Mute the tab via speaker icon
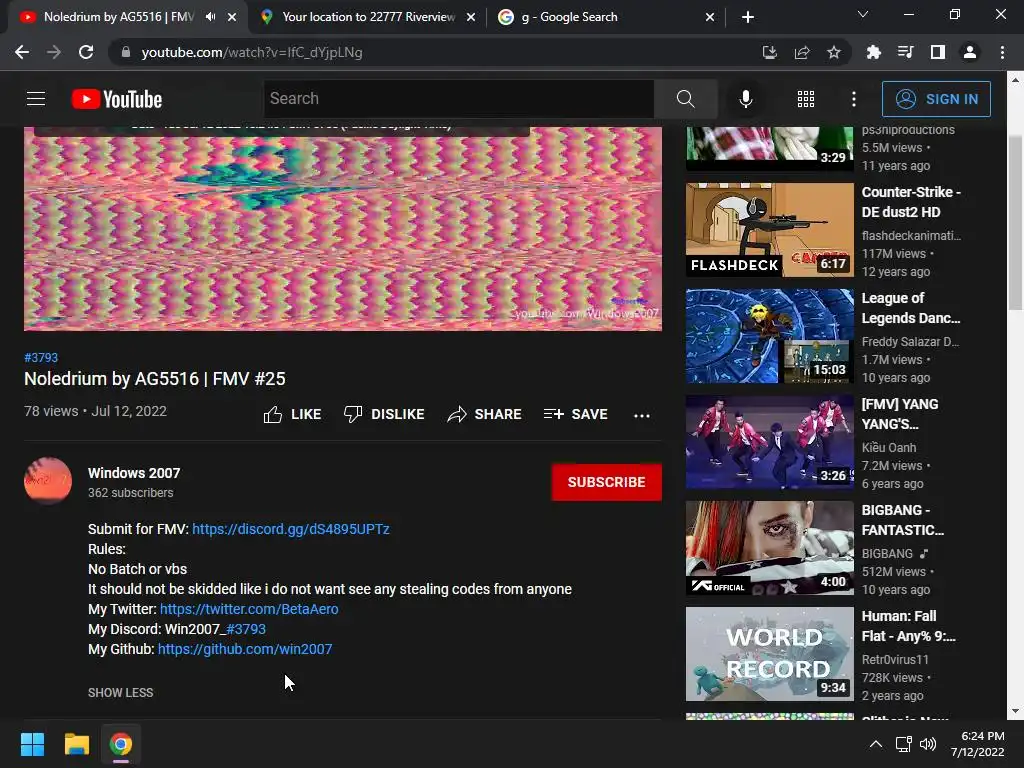 tap(210, 17)
